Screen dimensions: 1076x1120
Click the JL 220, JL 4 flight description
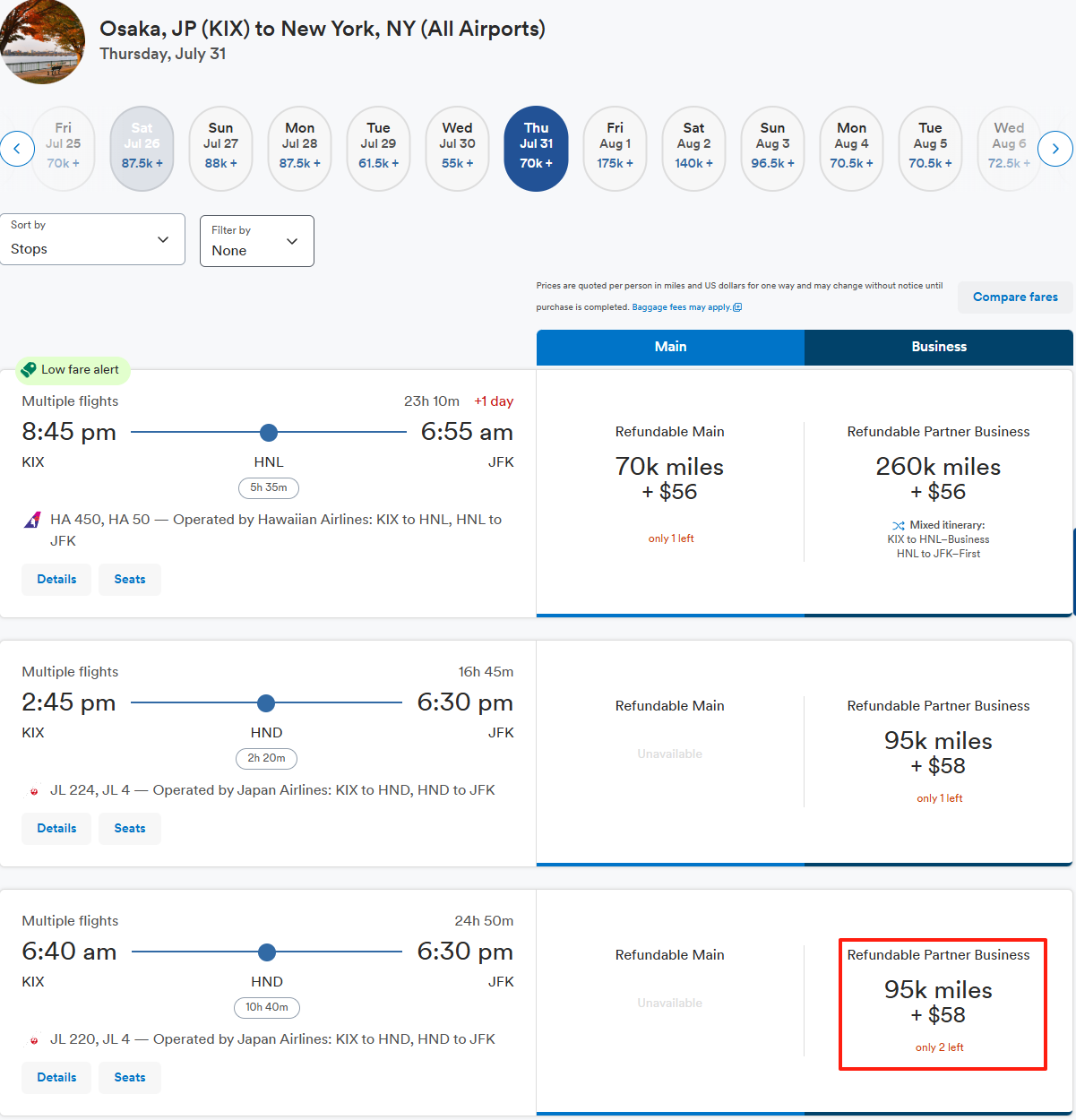(x=272, y=1039)
